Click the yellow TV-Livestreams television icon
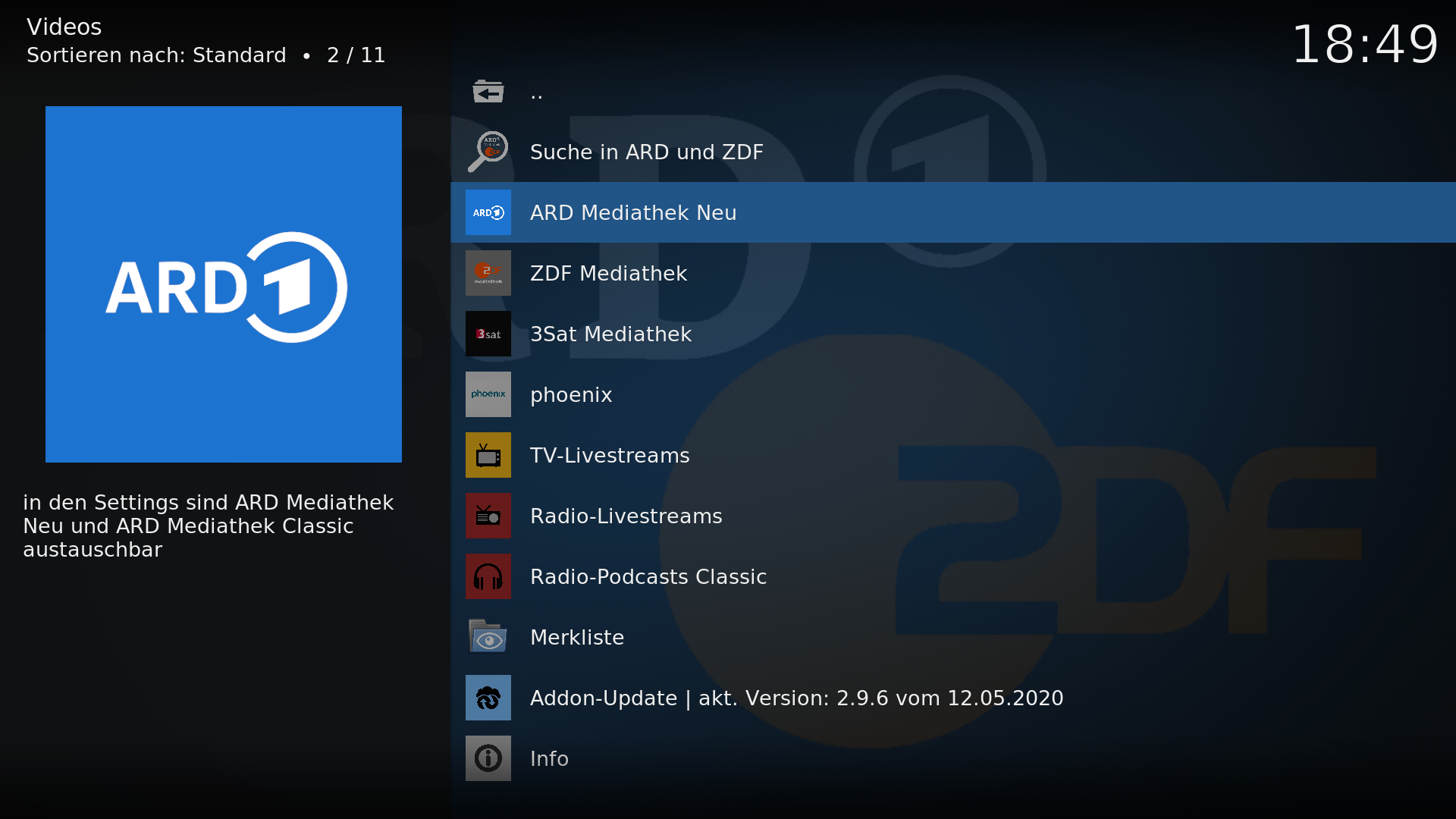 [x=488, y=455]
